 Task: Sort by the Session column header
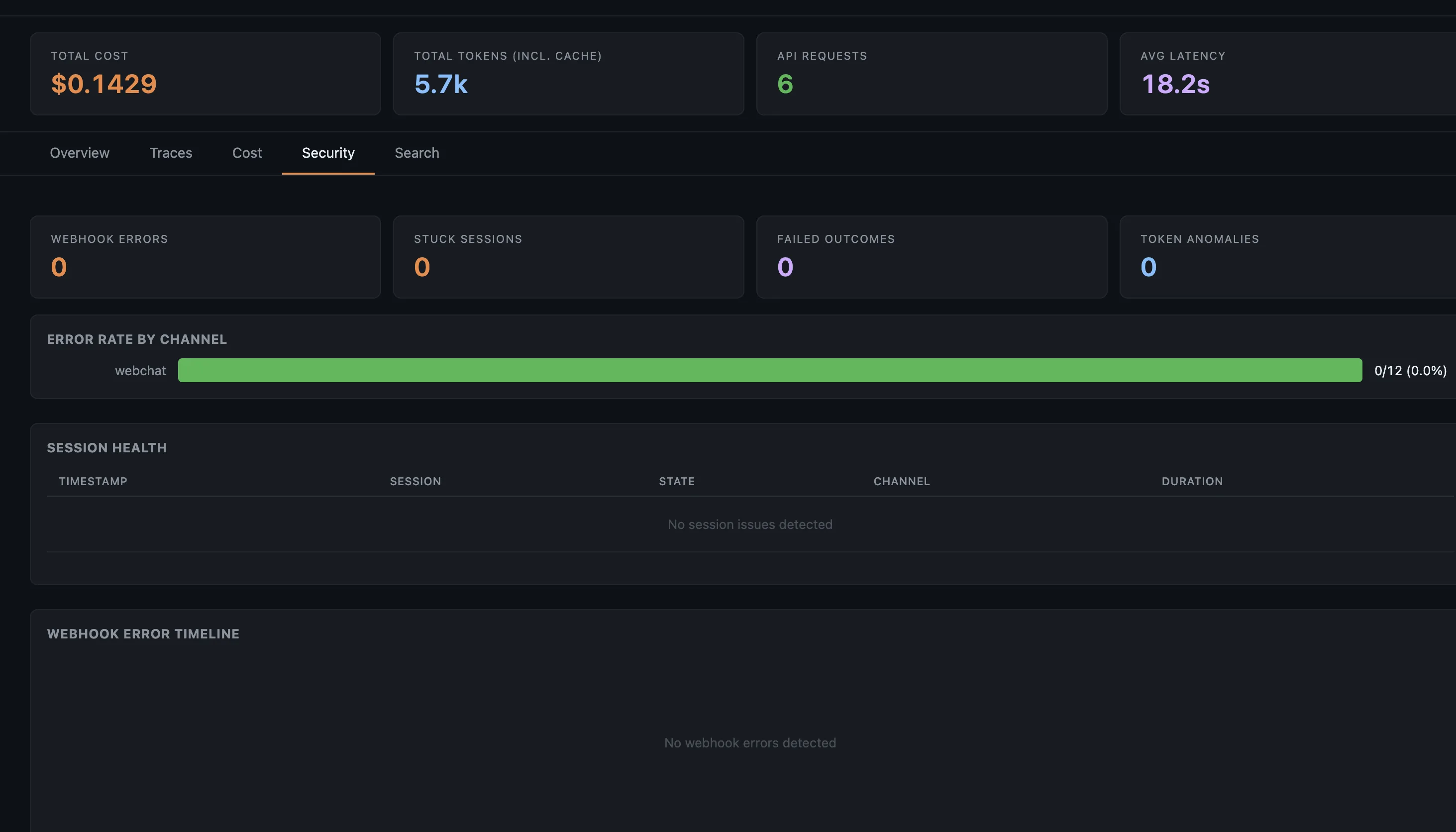pos(416,481)
